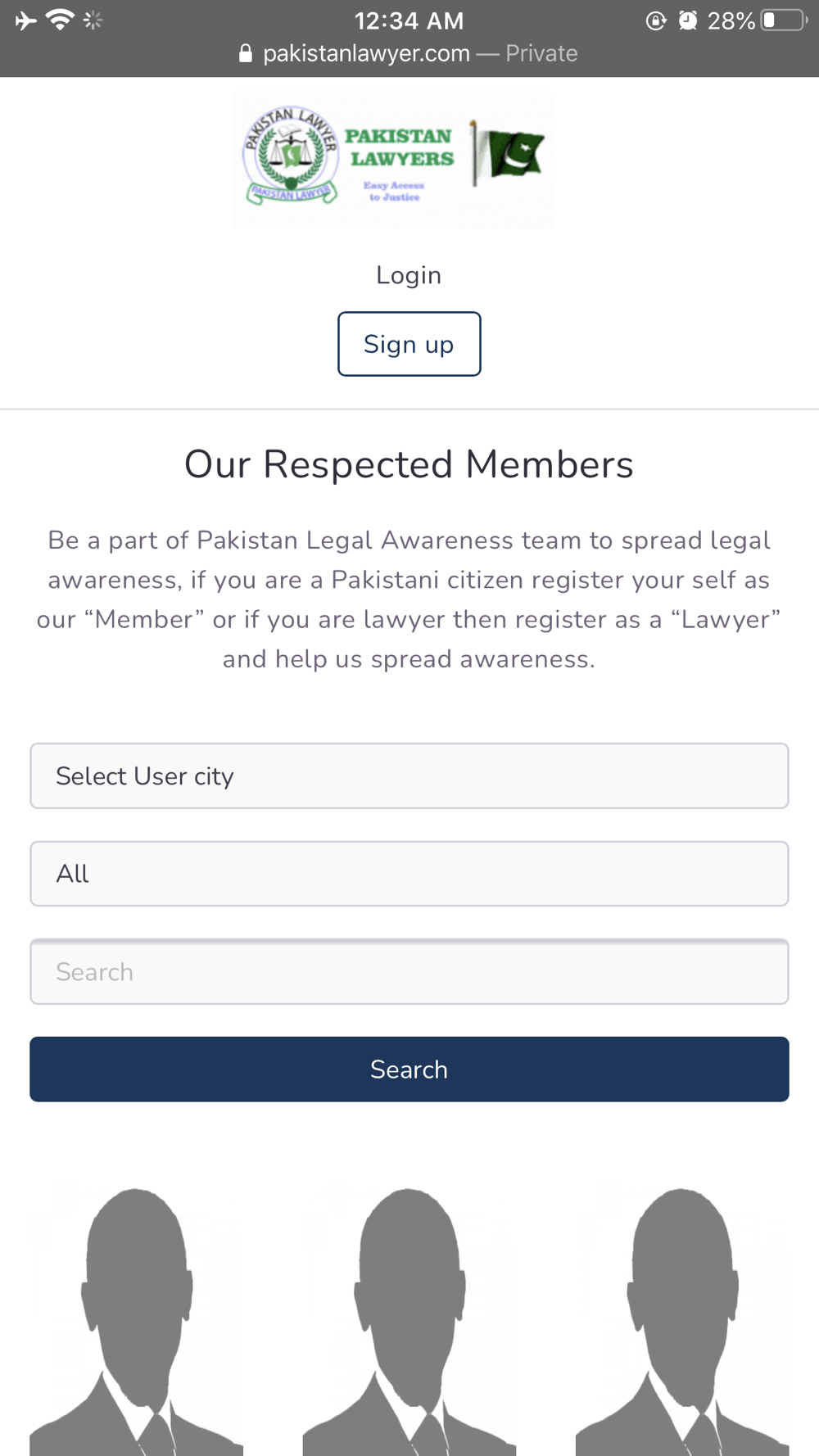Viewport: 819px width, 1456px height.
Task: Tap the loading spinner icon
Action: click(x=93, y=20)
